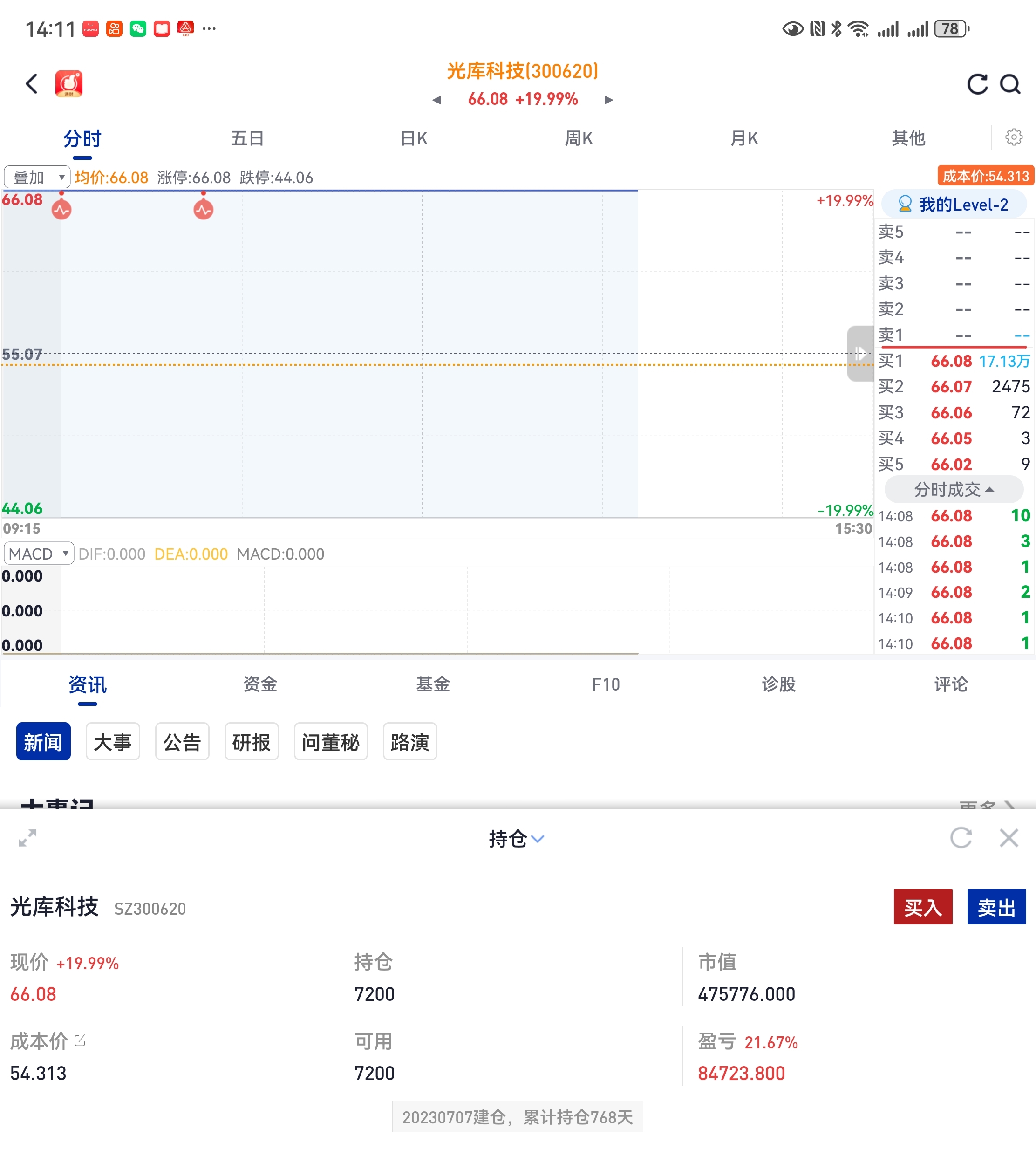
Task: Edit cost price pencil icon
Action: tap(80, 1040)
